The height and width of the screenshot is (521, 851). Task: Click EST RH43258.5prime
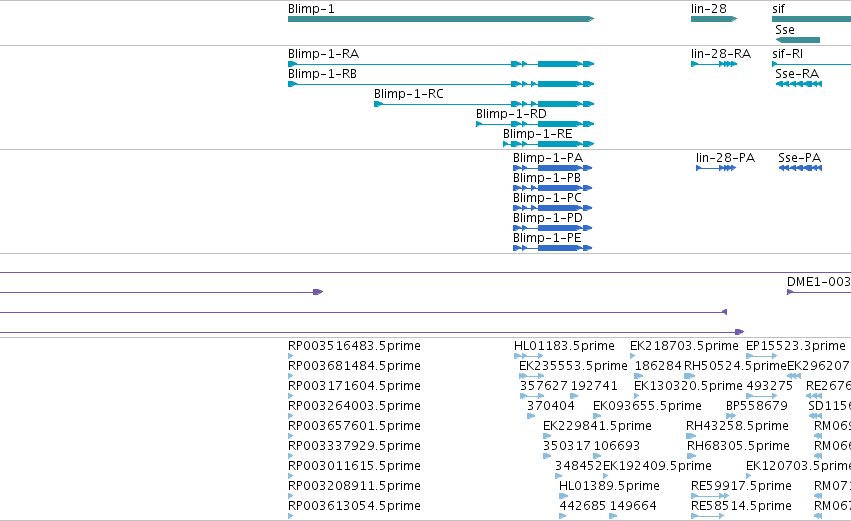point(737,426)
